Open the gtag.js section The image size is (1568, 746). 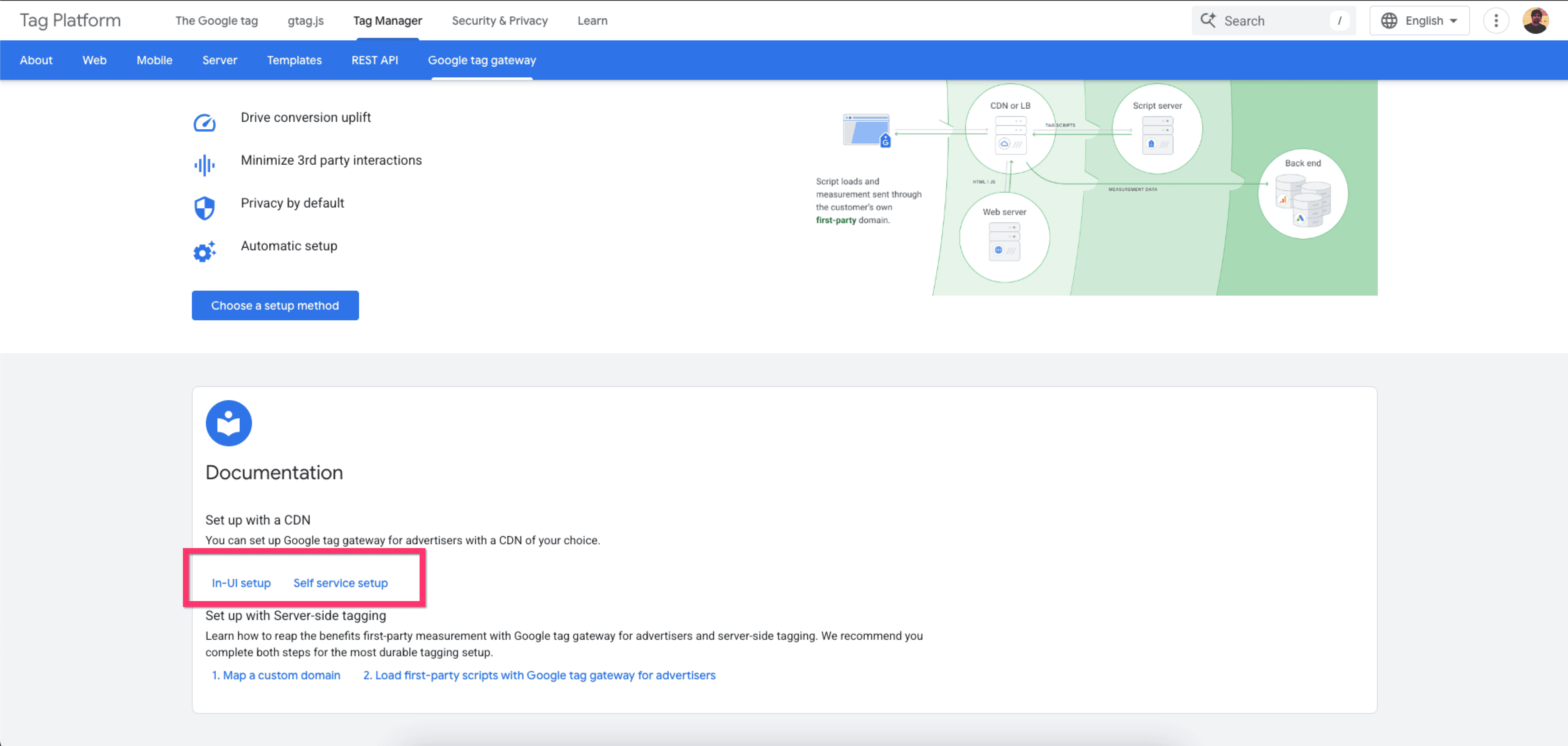(x=306, y=21)
